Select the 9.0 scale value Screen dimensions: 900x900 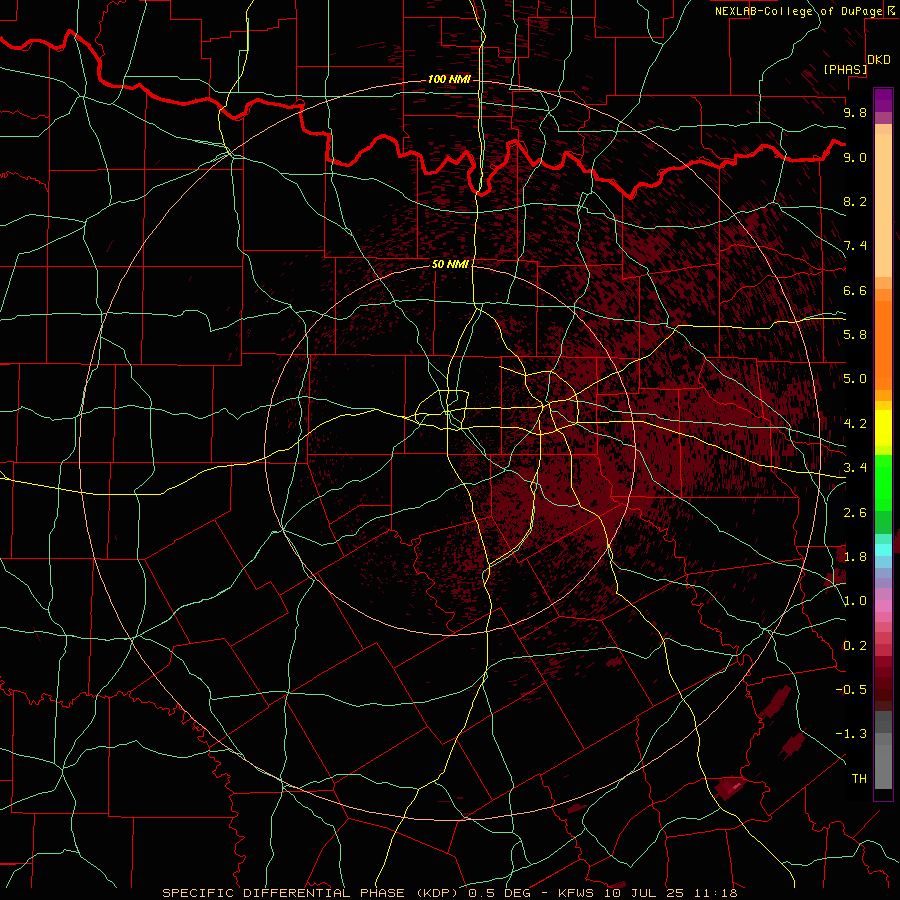tap(855, 157)
